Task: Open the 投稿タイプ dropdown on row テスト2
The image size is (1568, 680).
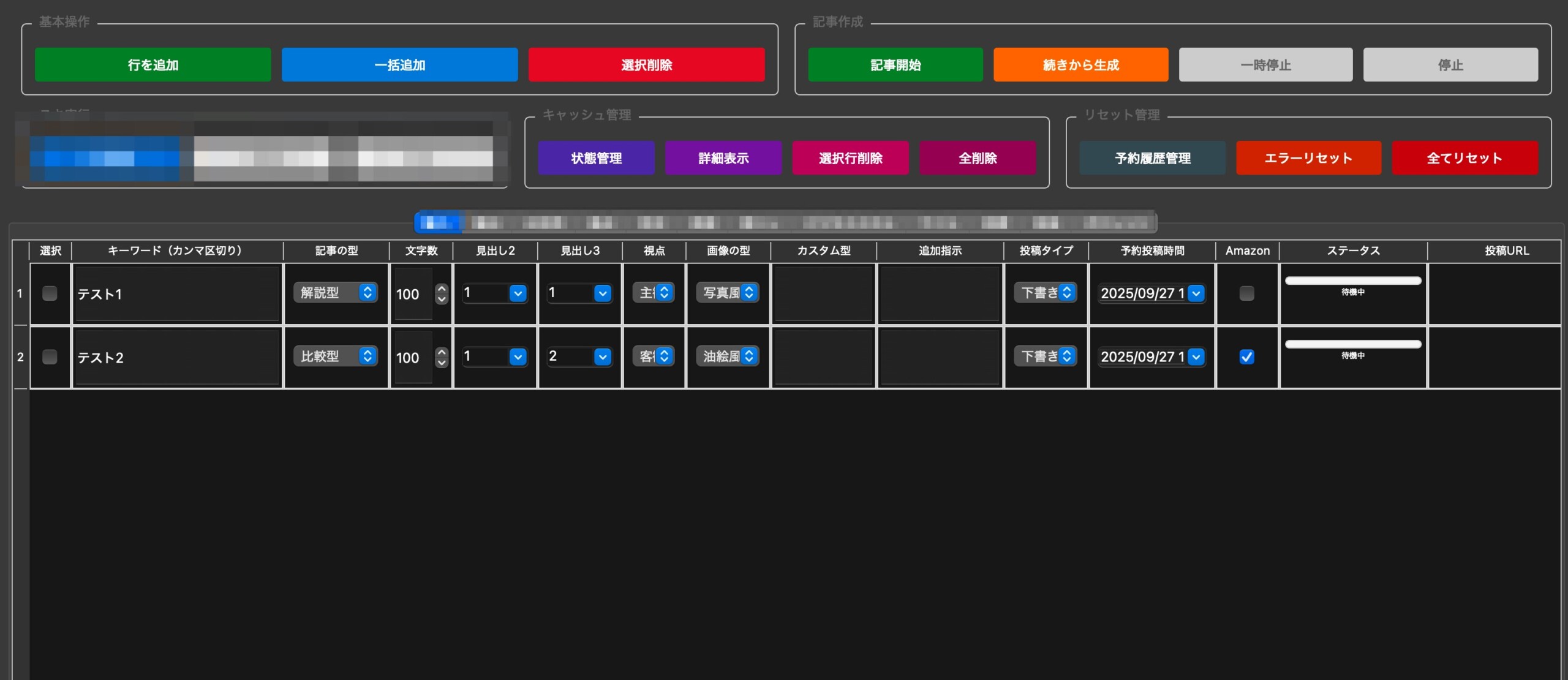Action: [1045, 356]
